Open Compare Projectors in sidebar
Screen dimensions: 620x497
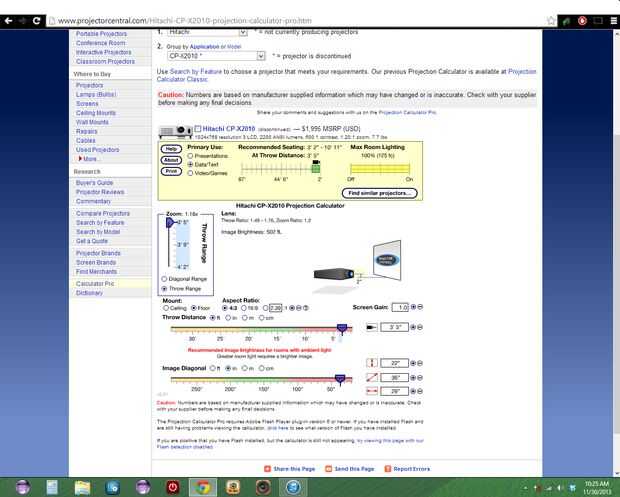103,213
